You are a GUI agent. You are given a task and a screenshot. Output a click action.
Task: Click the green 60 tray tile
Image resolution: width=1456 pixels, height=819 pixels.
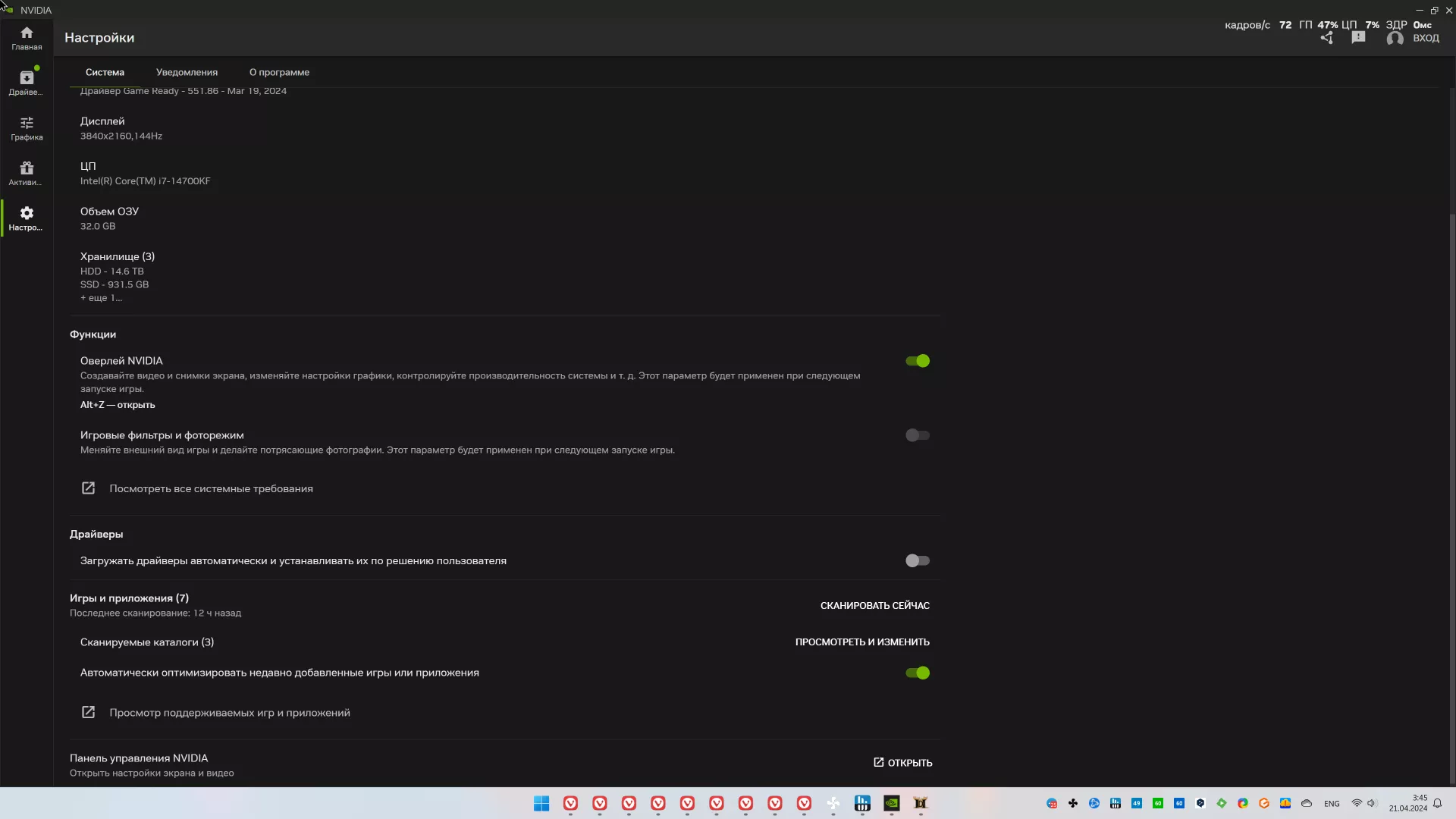(x=1158, y=803)
